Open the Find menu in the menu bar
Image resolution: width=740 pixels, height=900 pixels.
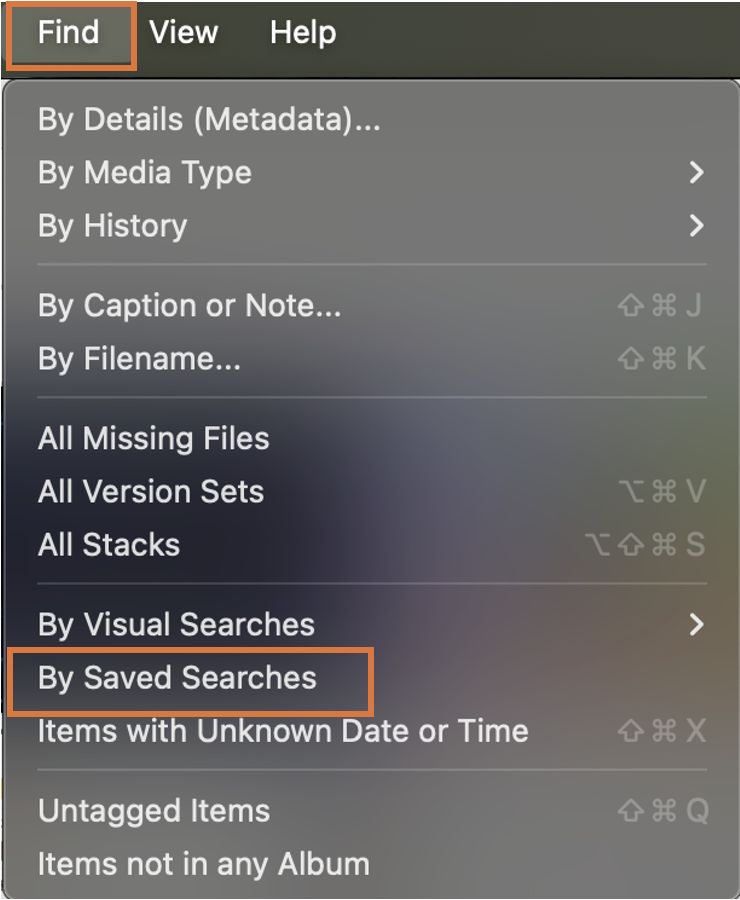[x=69, y=33]
